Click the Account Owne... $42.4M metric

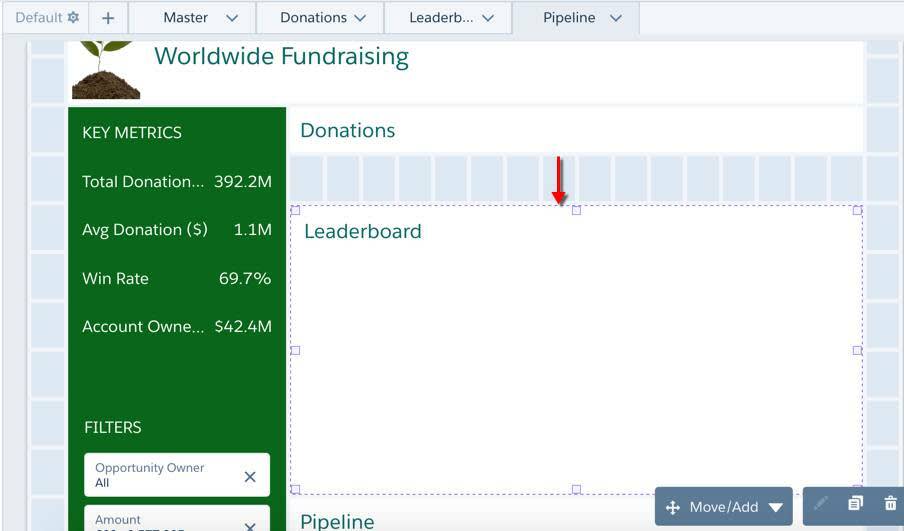click(x=177, y=326)
